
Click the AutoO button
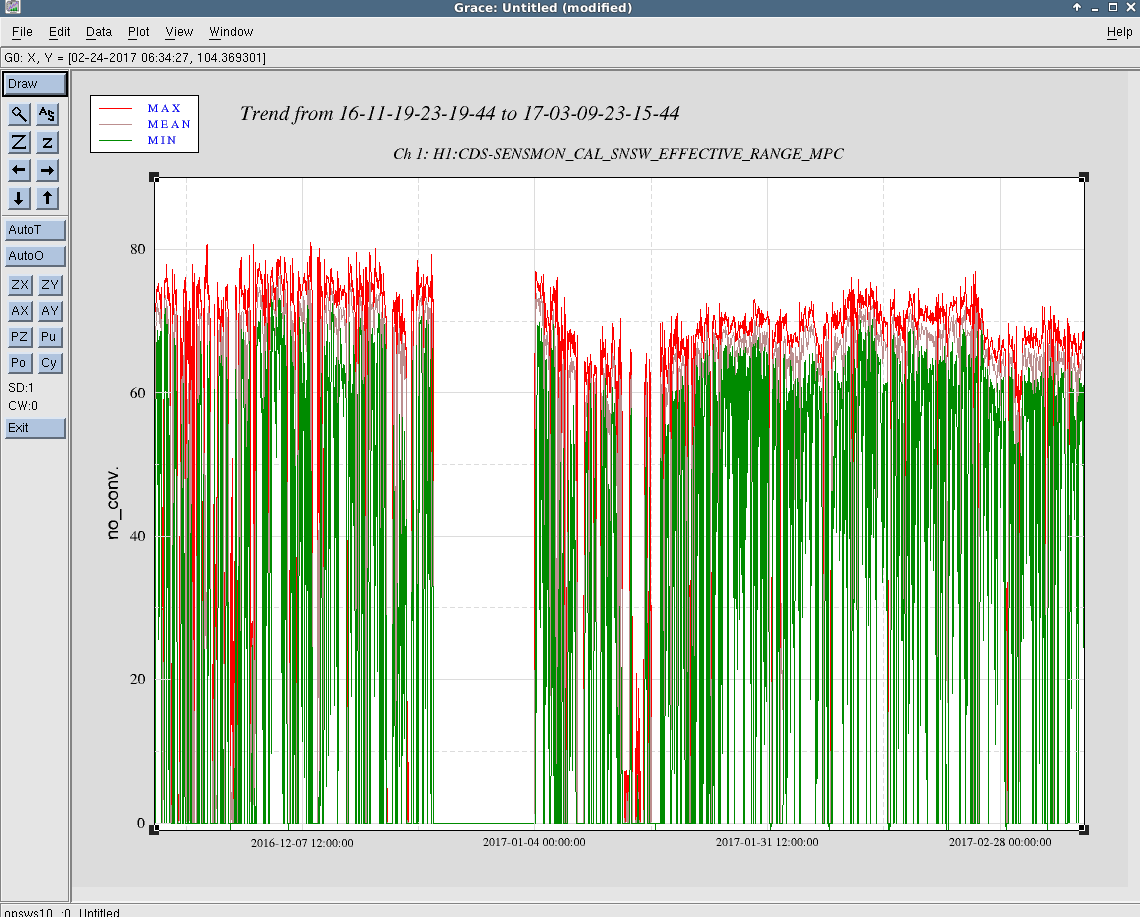(35, 256)
